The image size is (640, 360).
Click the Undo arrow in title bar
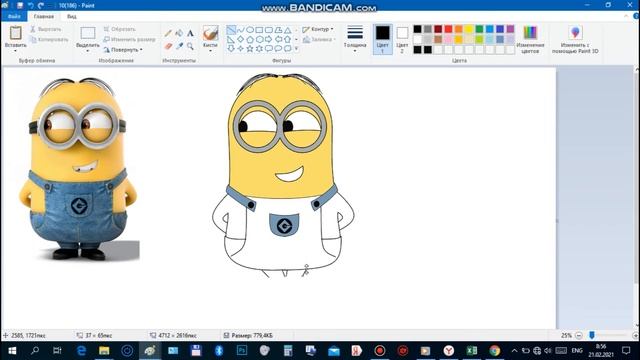30,5
